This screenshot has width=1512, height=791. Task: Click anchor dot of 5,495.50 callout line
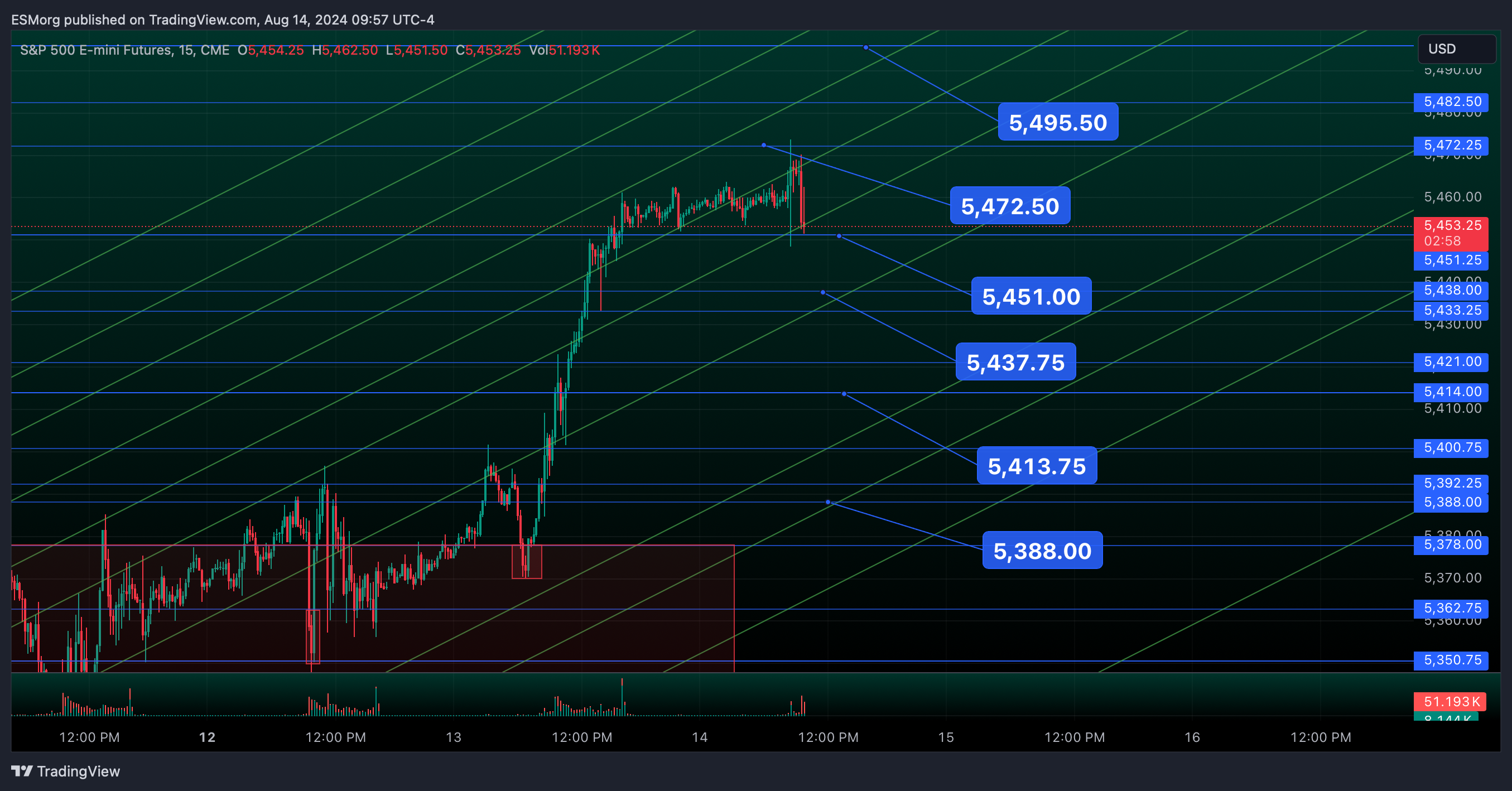866,47
